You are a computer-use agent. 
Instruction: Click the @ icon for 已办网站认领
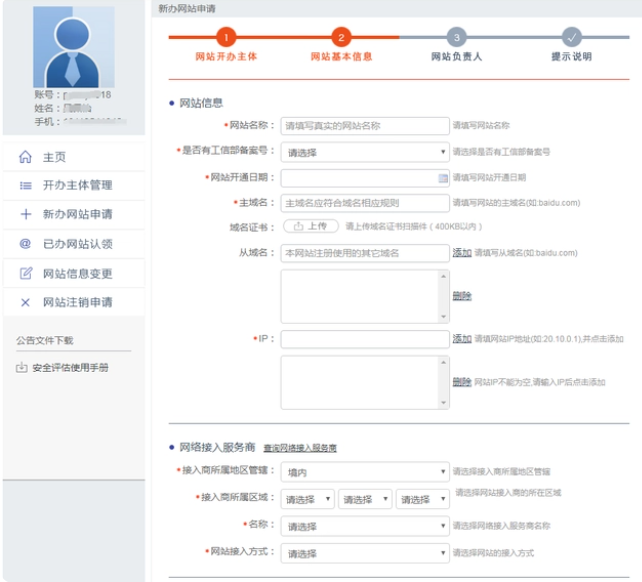tap(26, 244)
